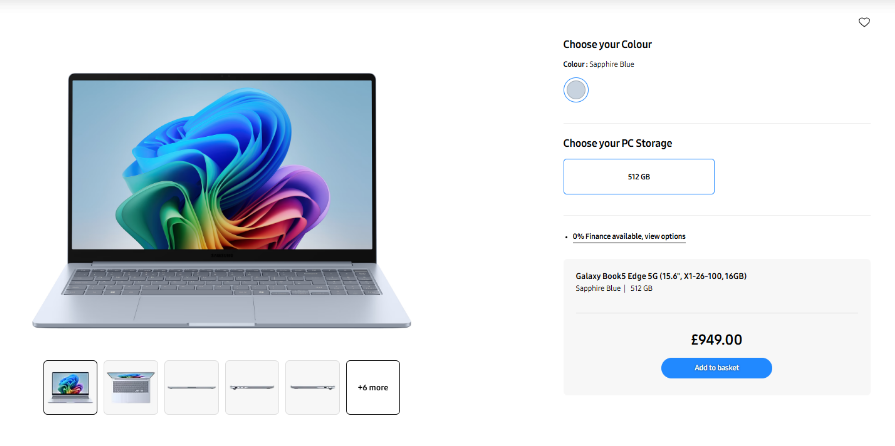Open the main laptop product image
The width and height of the screenshot is (895, 446).
[x=221, y=200]
